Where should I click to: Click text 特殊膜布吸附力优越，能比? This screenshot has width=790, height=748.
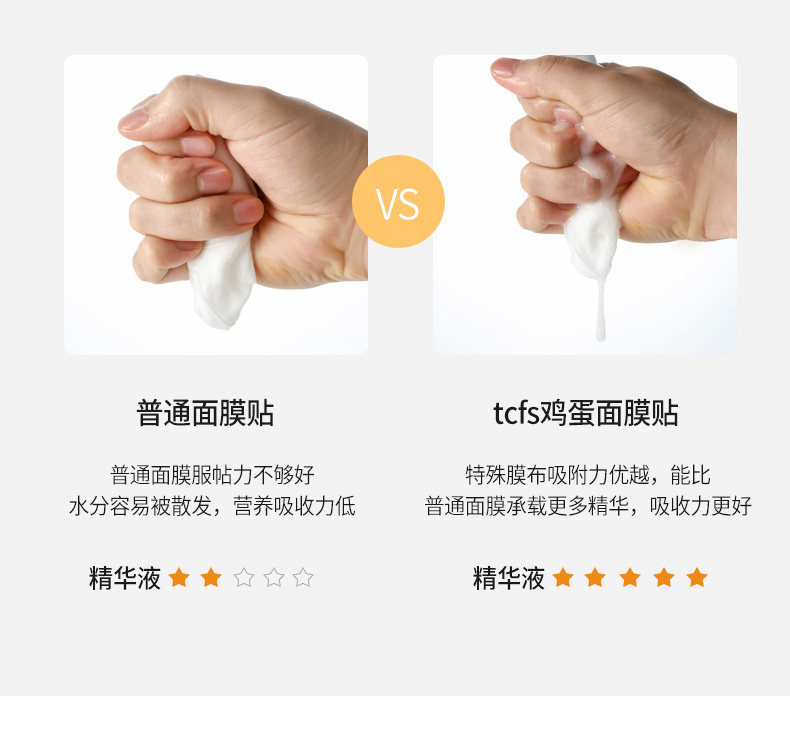point(588,474)
